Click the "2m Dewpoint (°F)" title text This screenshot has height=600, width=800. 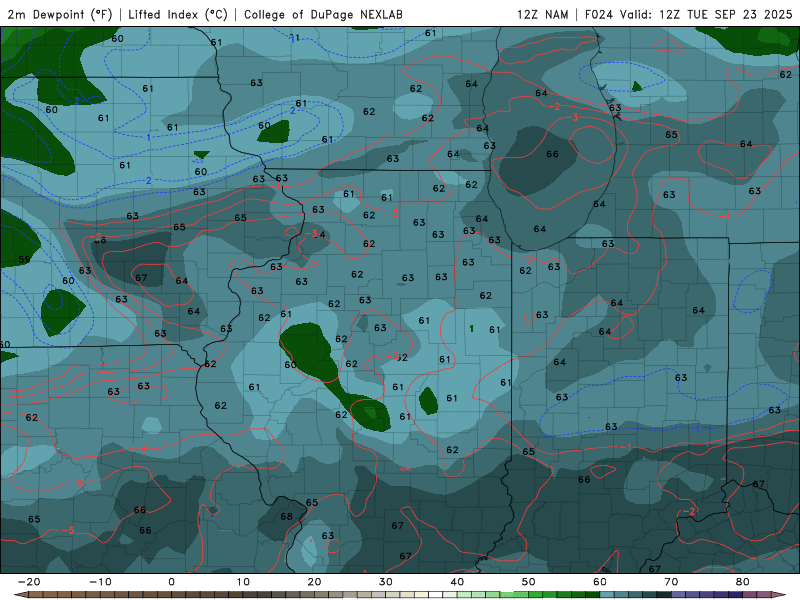coord(60,14)
